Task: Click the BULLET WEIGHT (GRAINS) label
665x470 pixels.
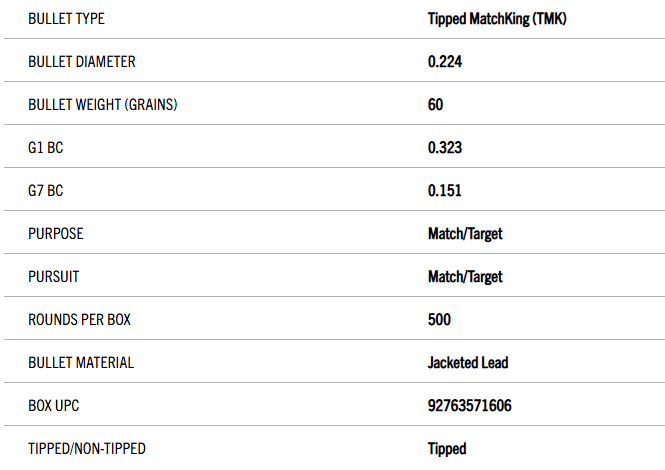Action: [x=103, y=105]
